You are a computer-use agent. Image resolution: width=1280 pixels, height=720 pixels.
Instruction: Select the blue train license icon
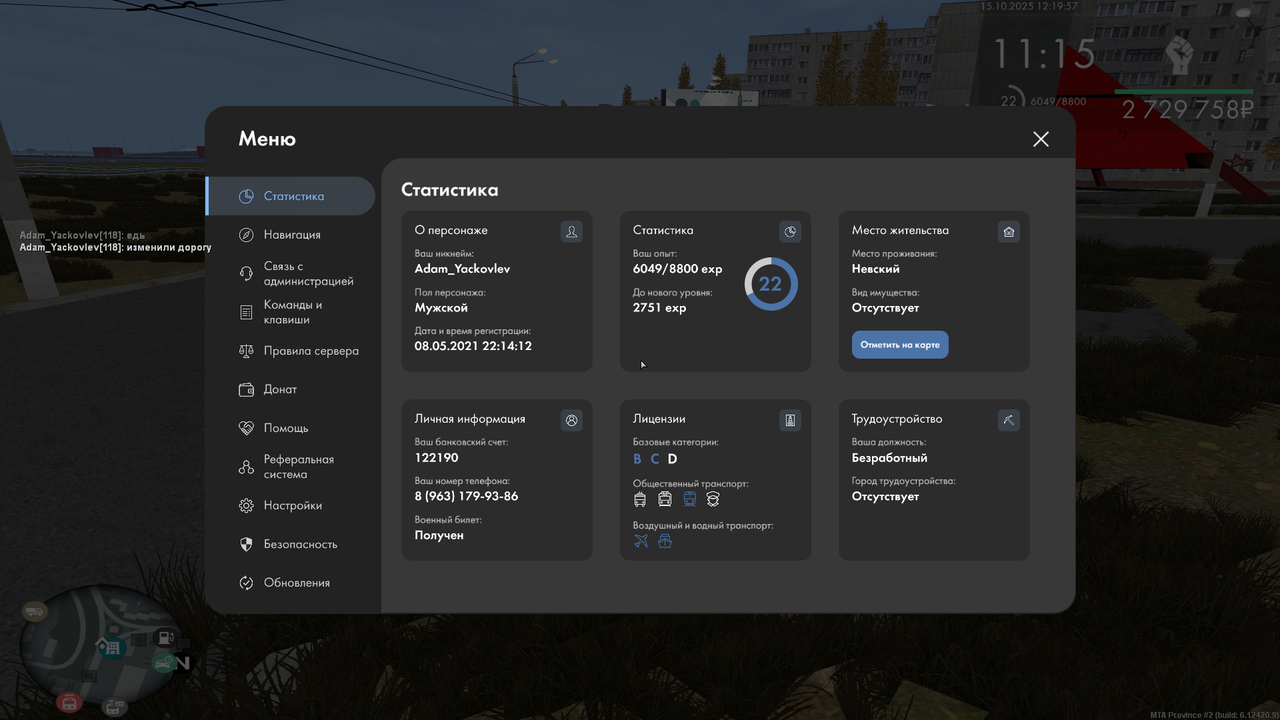click(x=690, y=498)
